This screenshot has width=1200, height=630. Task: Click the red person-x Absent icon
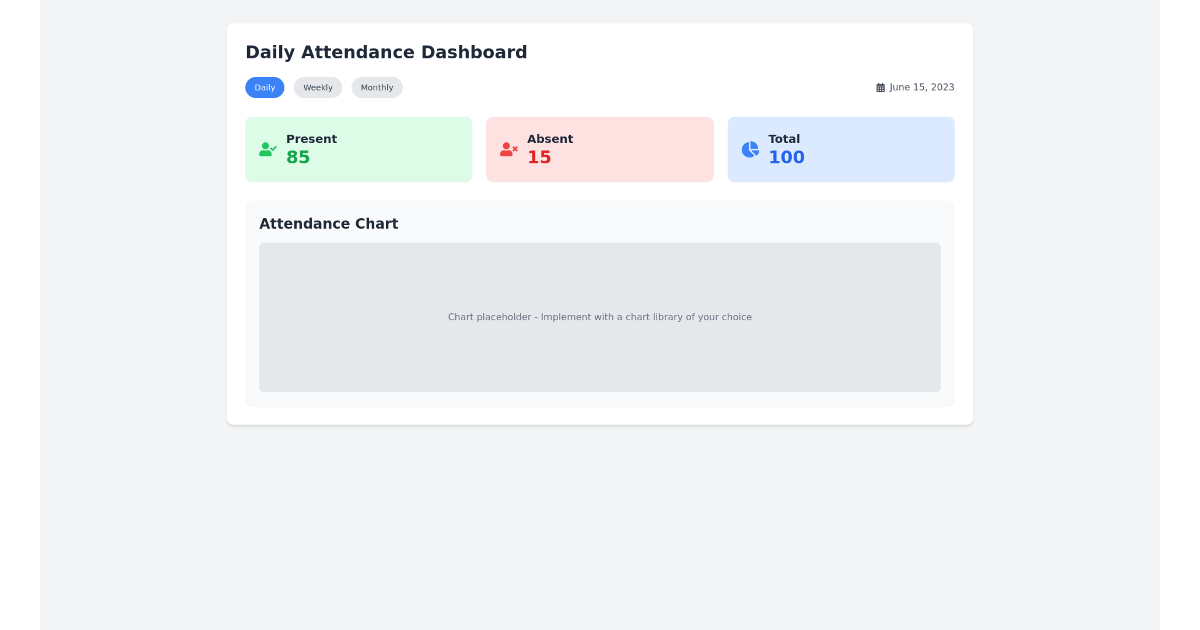click(508, 149)
